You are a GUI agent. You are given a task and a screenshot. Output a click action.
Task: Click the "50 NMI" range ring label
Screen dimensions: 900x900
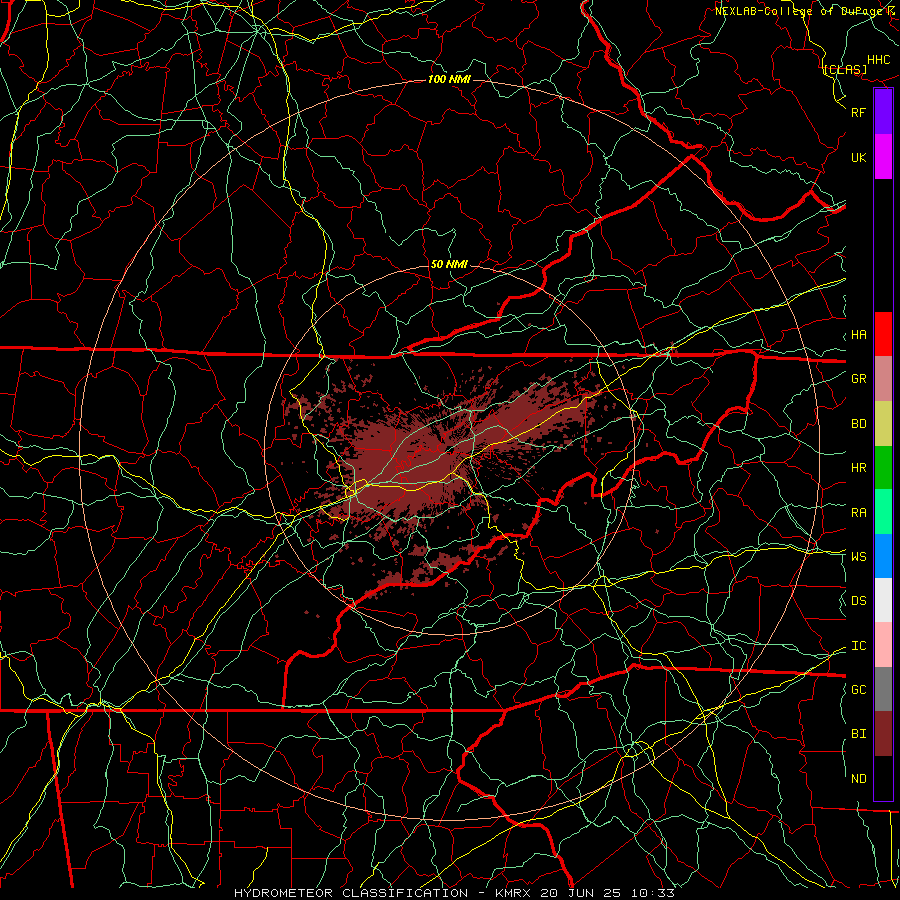click(449, 264)
